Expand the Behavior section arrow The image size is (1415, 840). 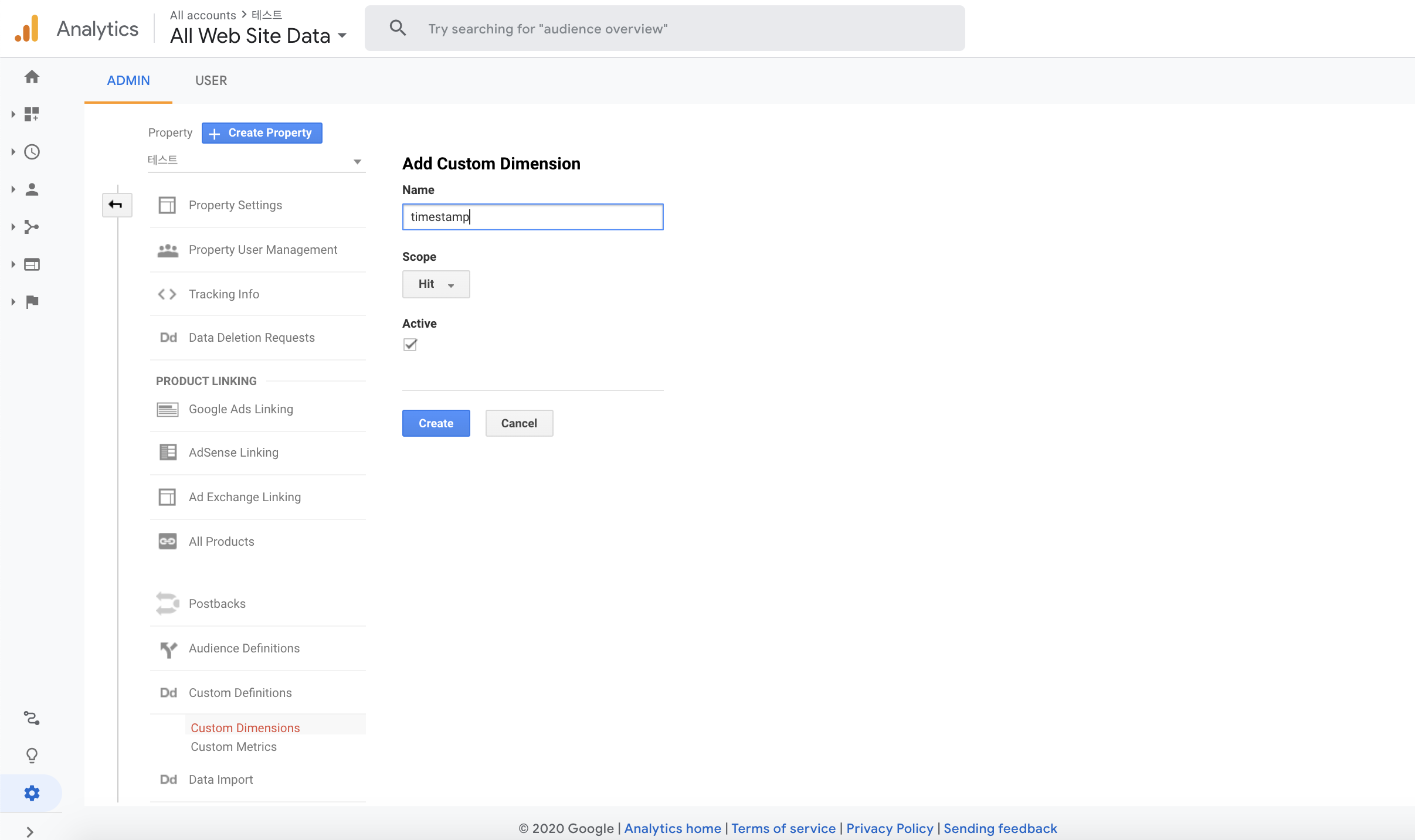[x=13, y=264]
